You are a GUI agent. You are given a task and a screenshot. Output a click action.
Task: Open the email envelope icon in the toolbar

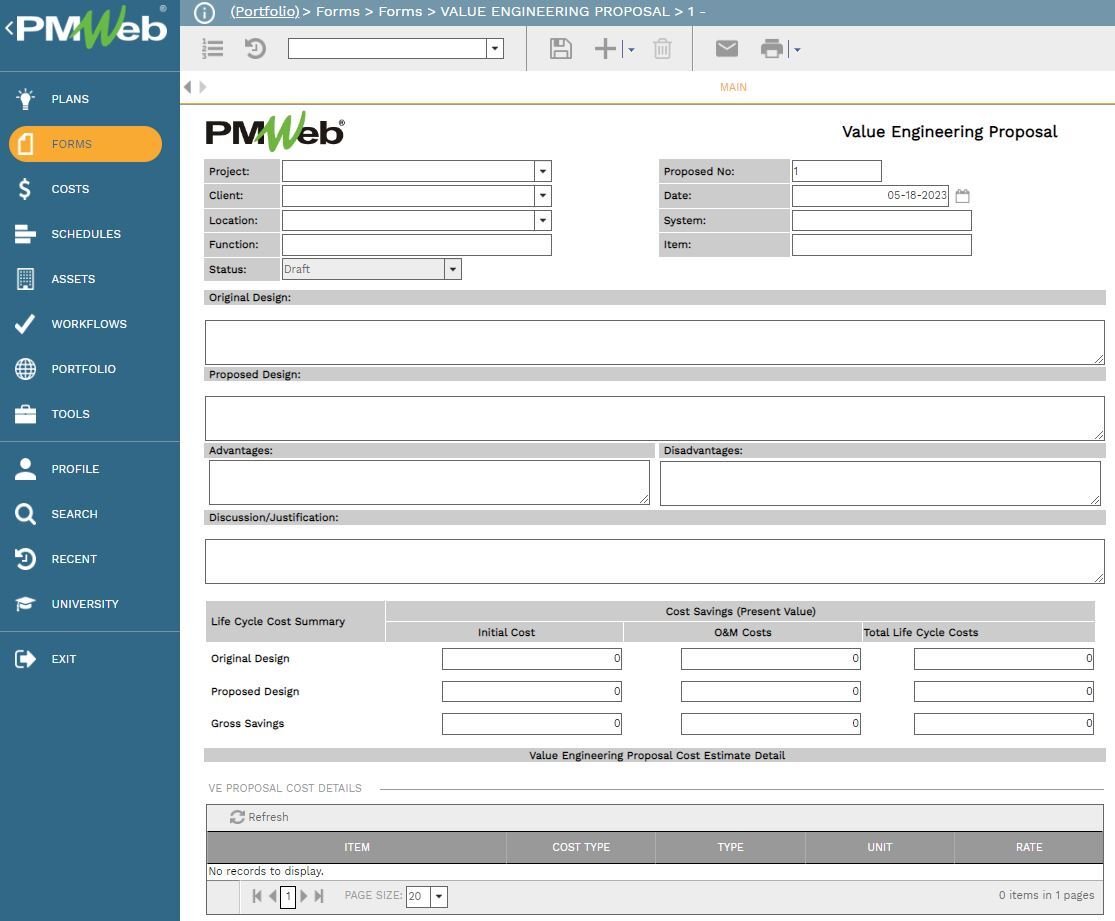(x=726, y=48)
